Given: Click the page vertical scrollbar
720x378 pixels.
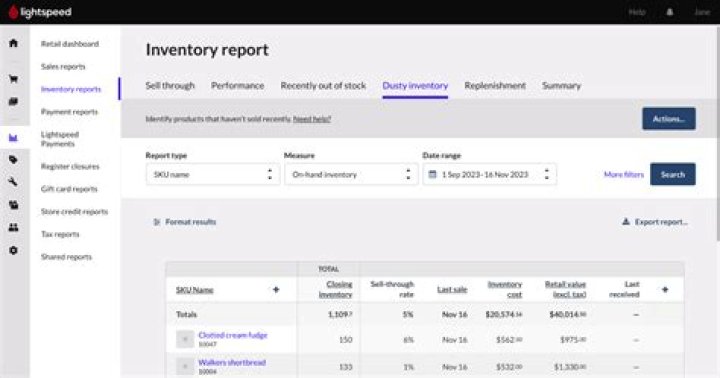Looking at the screenshot, I should 717,133.
